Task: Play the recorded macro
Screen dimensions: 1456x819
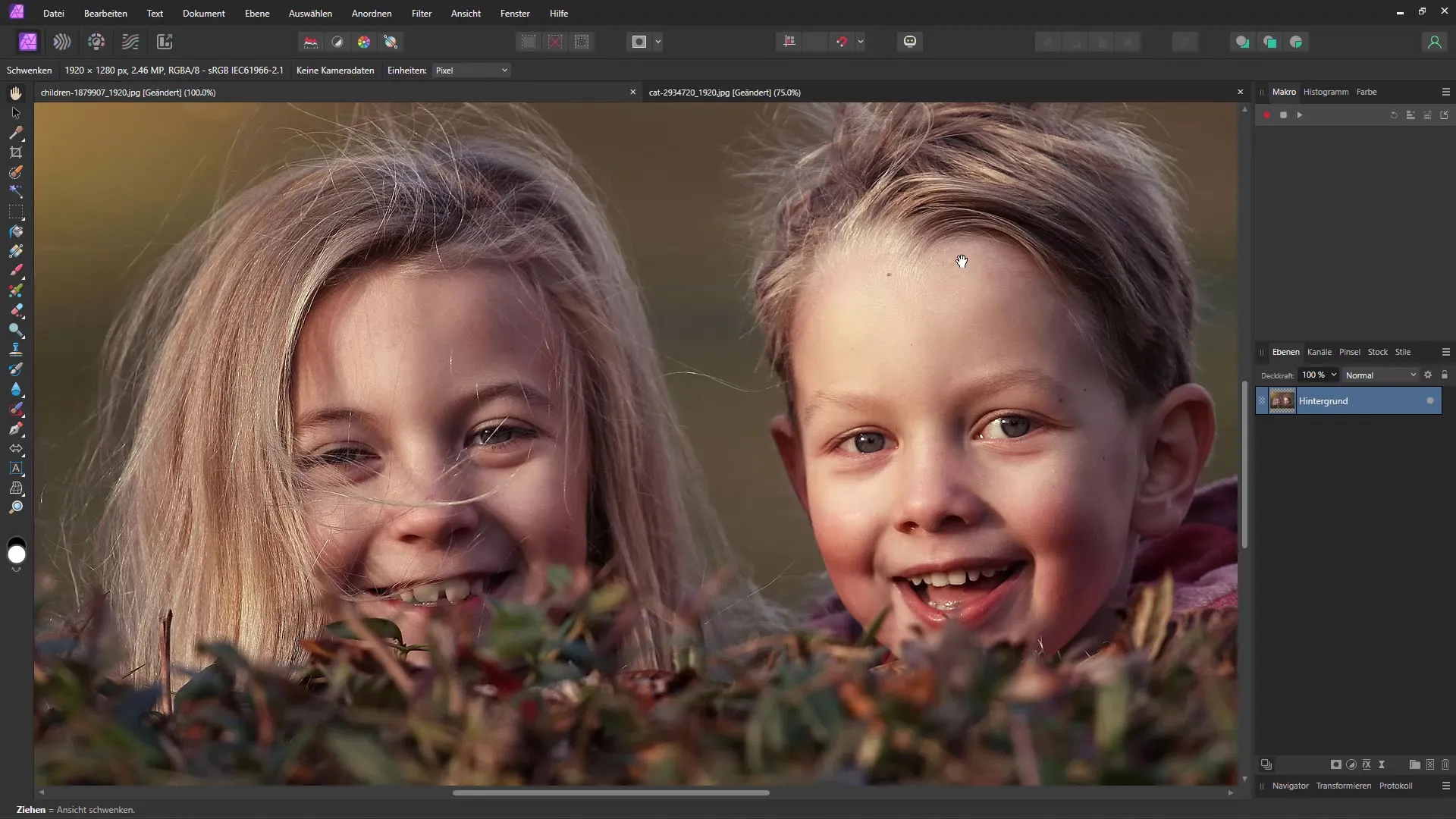Action: pyautogui.click(x=1300, y=115)
